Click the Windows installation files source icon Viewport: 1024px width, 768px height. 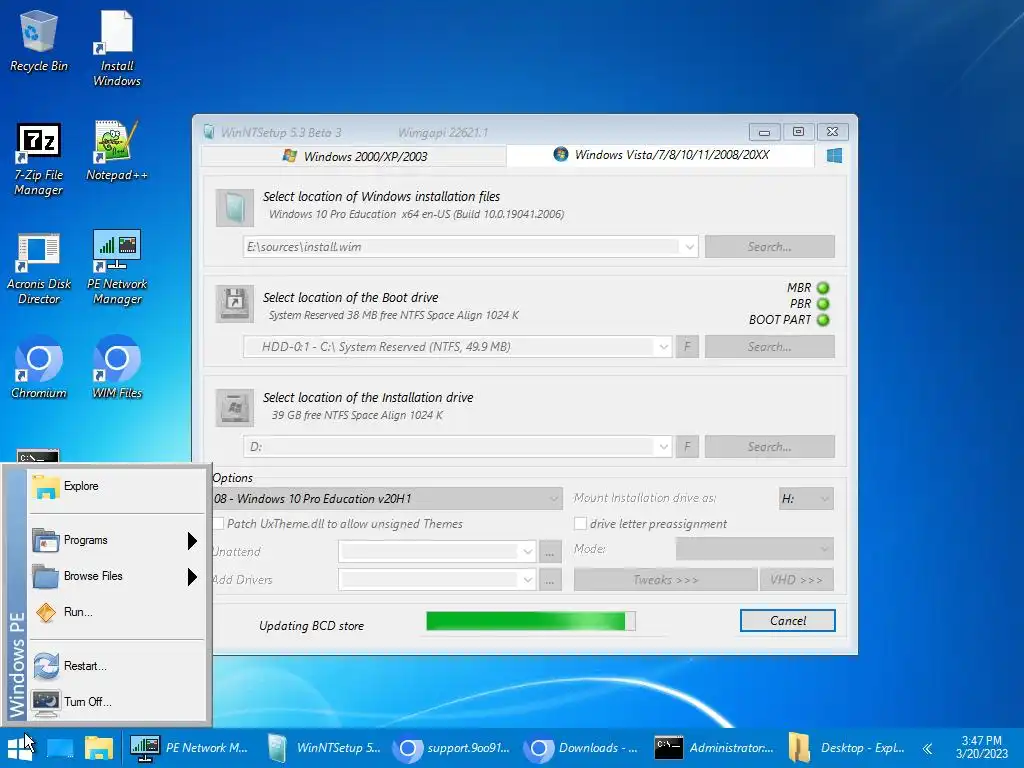tap(234, 208)
